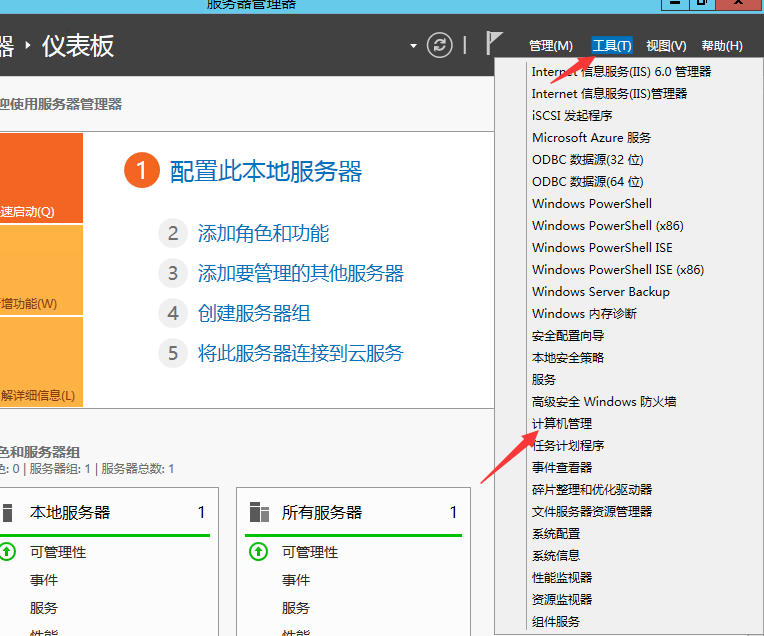The height and width of the screenshot is (636, 764).
Task: Select the 快速启动(Q) orange tile
Action: (x=40, y=178)
